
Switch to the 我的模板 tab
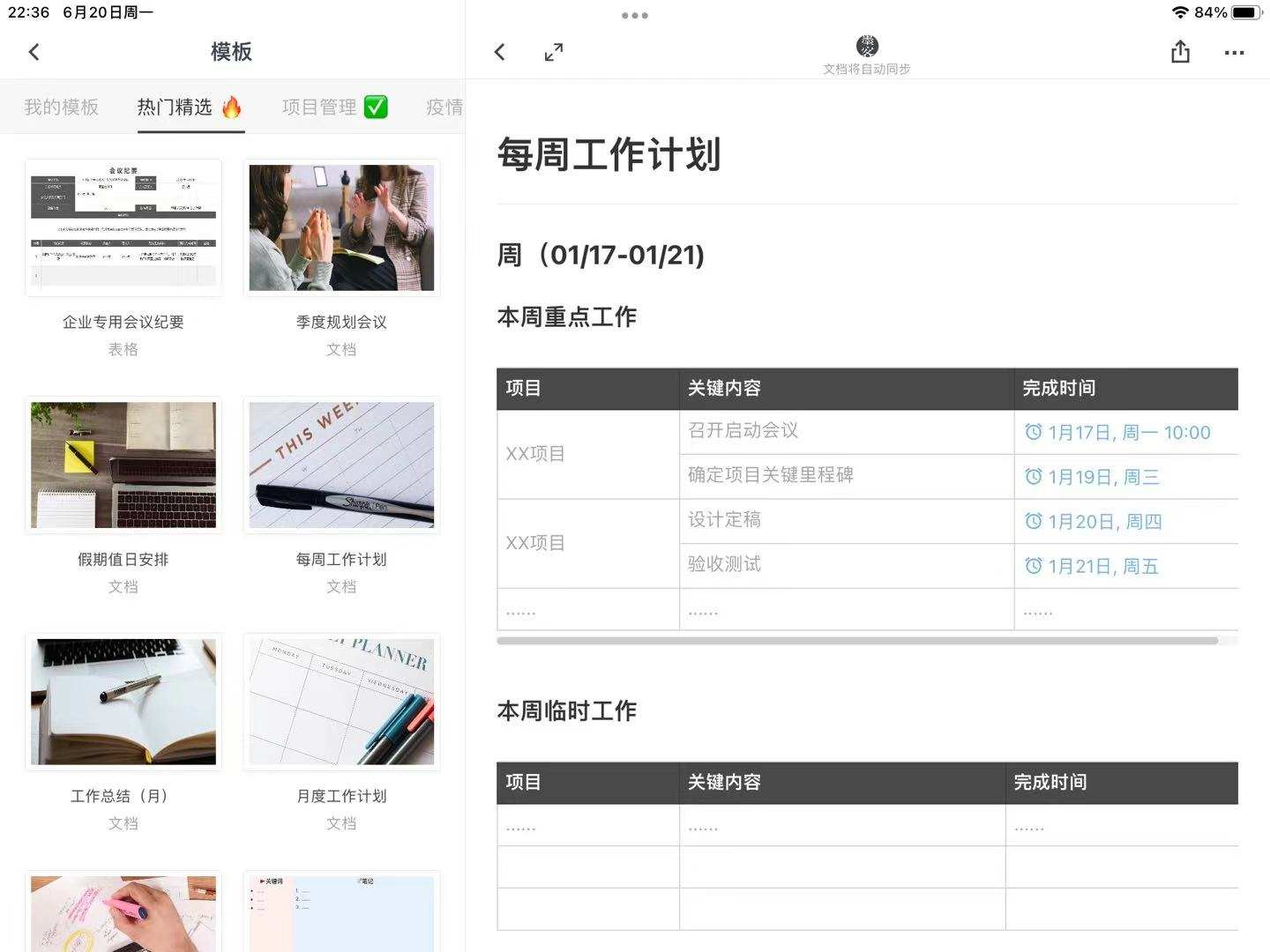60,106
